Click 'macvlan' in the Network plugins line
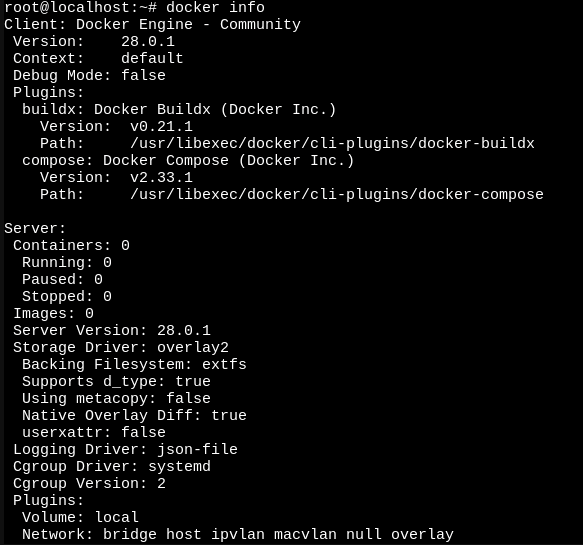 pos(305,535)
